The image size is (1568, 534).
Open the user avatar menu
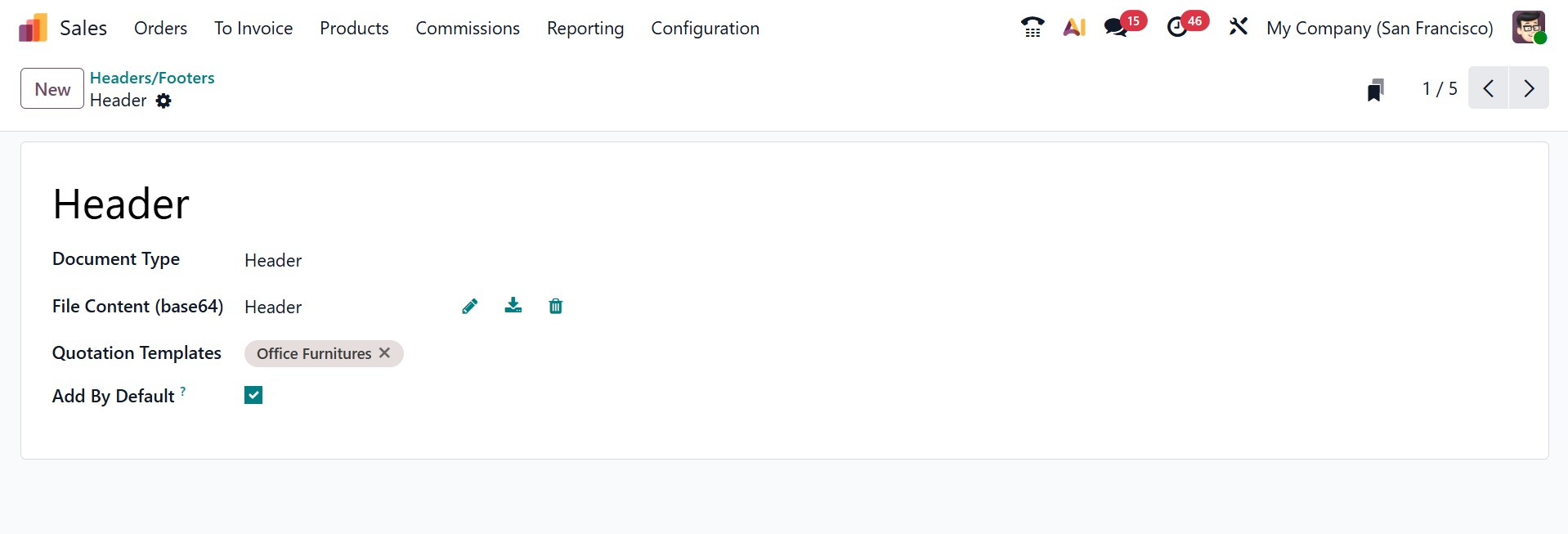coord(1528,28)
